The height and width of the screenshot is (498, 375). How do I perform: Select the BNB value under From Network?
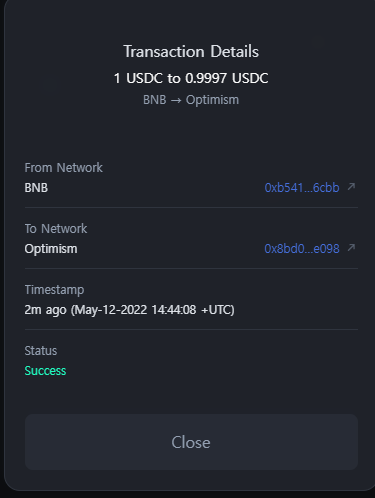click(36, 188)
